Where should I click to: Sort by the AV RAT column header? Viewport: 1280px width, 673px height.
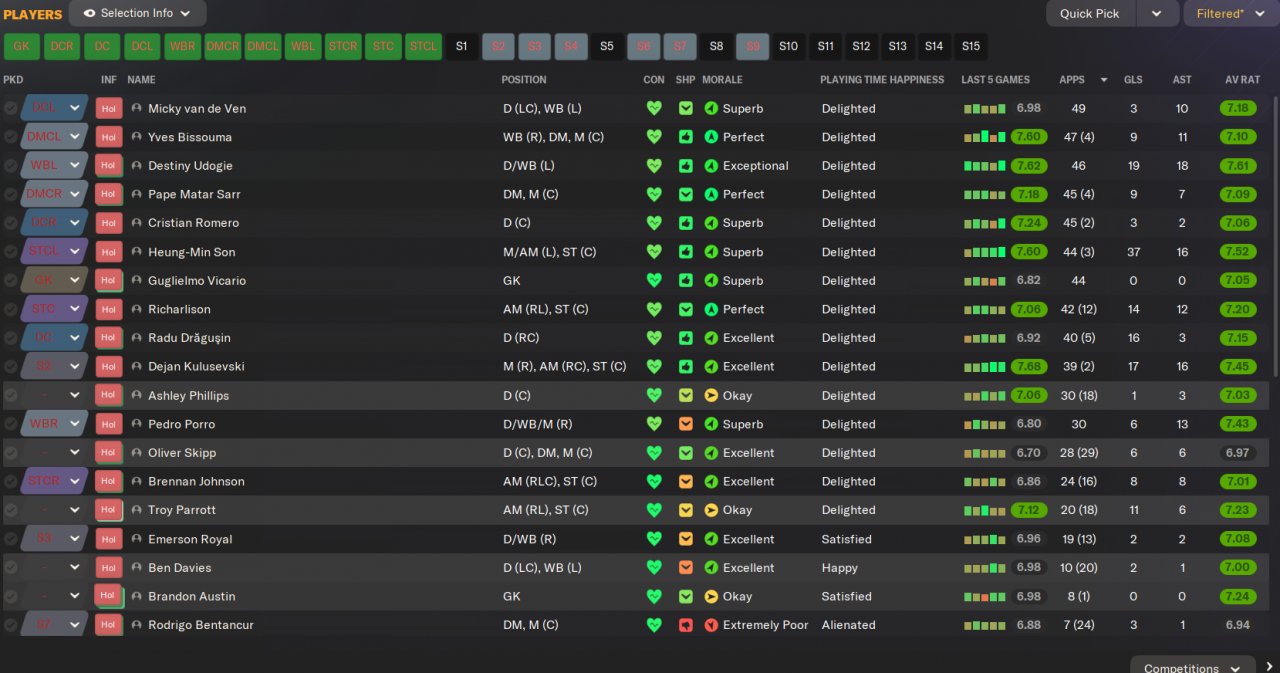[x=1243, y=79]
